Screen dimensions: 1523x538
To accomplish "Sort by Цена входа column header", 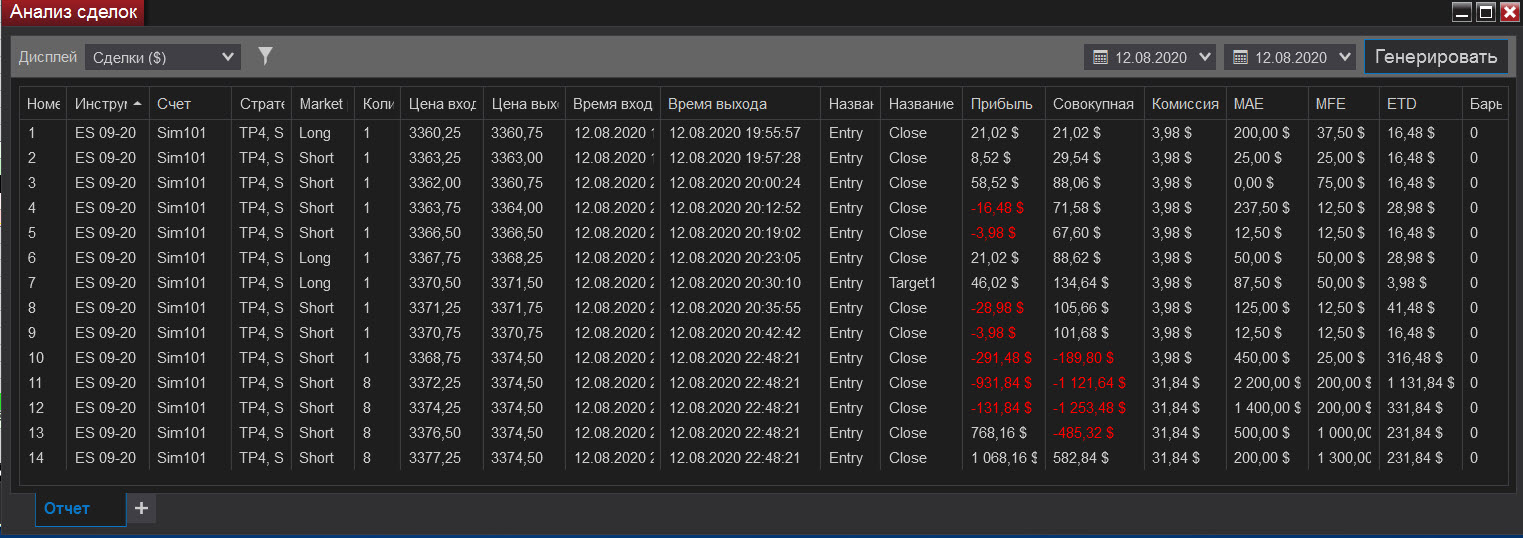I will tap(442, 104).
